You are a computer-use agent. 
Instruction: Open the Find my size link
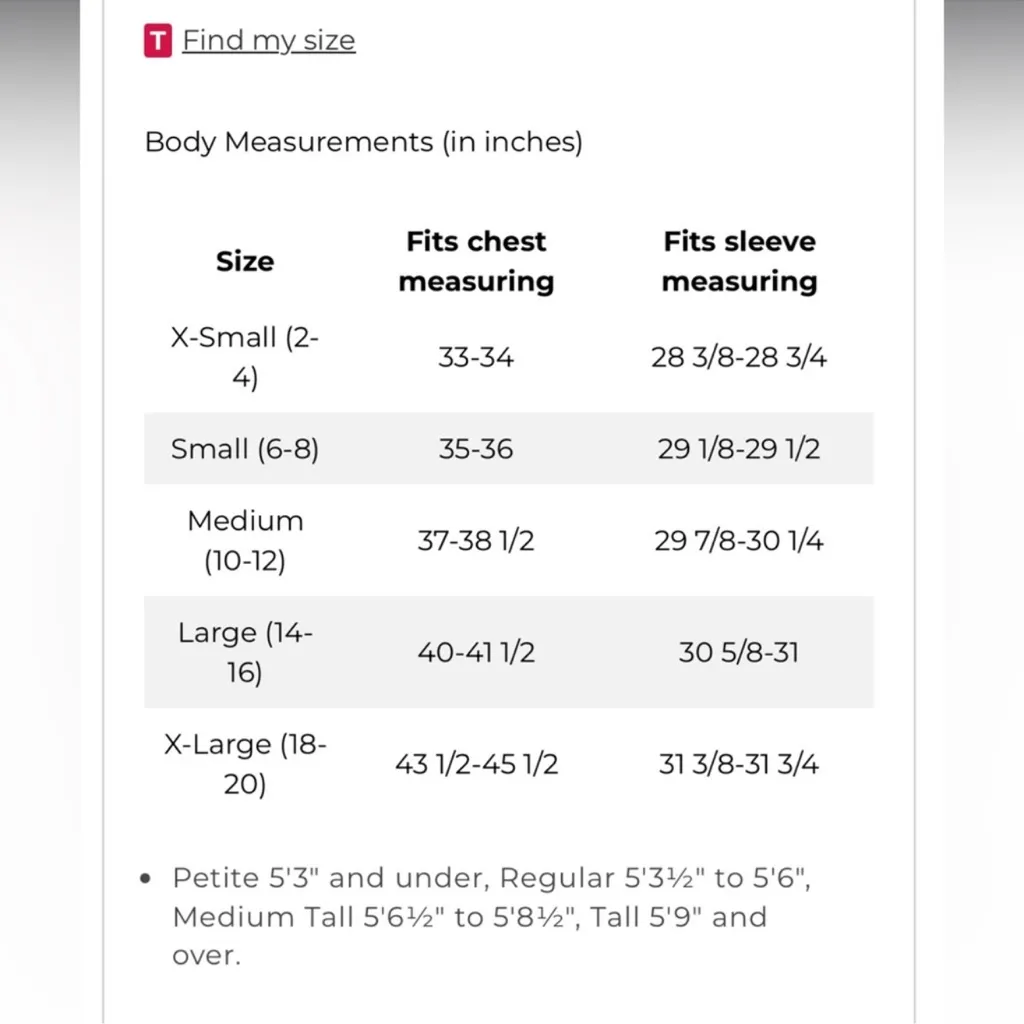coord(268,41)
